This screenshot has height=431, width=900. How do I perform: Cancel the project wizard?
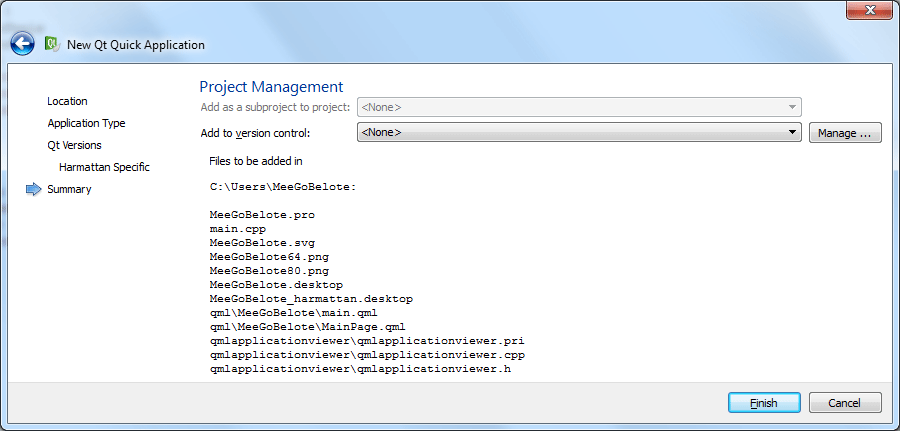point(845,403)
